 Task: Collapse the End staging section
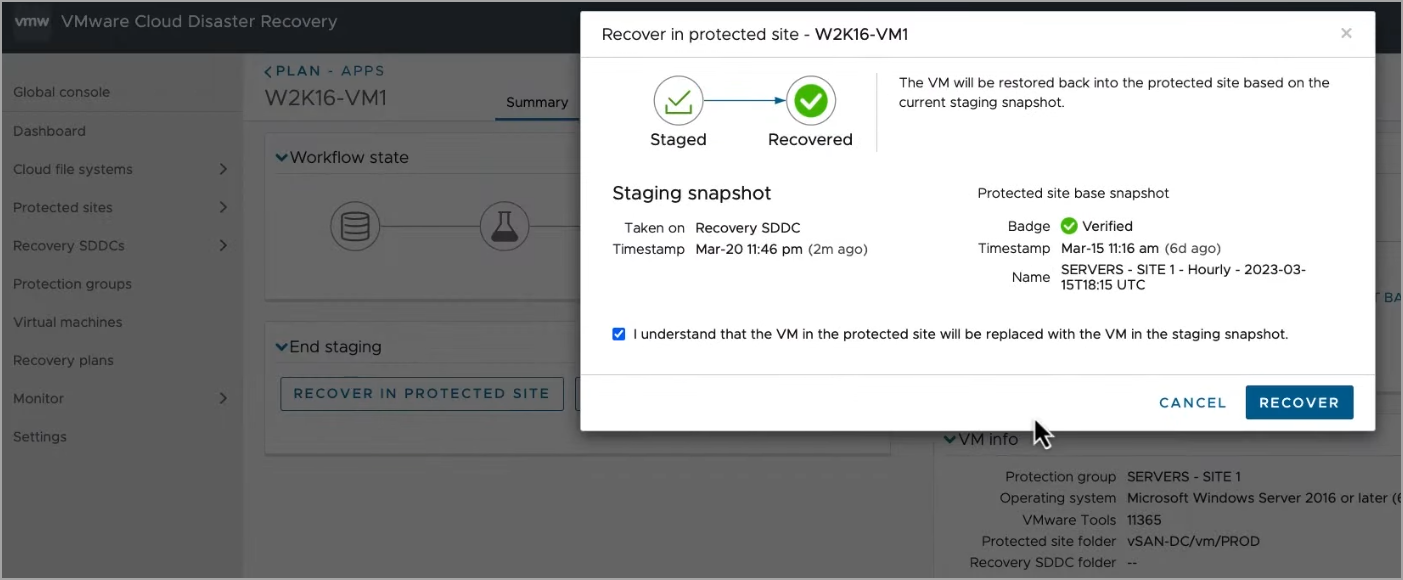(282, 347)
